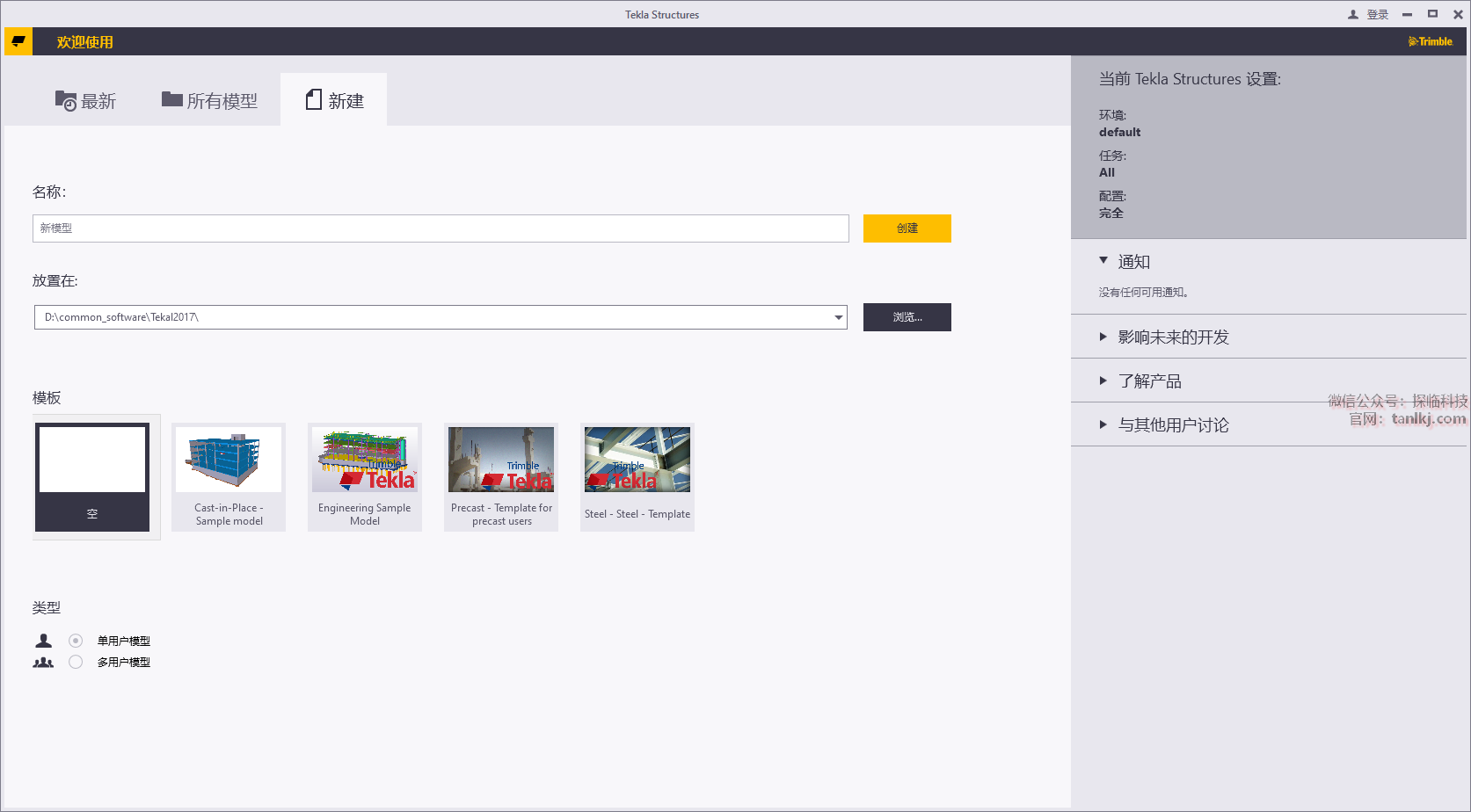This screenshot has width=1471, height=812.
Task: Collapse the 通知 section
Action: click(x=1103, y=260)
